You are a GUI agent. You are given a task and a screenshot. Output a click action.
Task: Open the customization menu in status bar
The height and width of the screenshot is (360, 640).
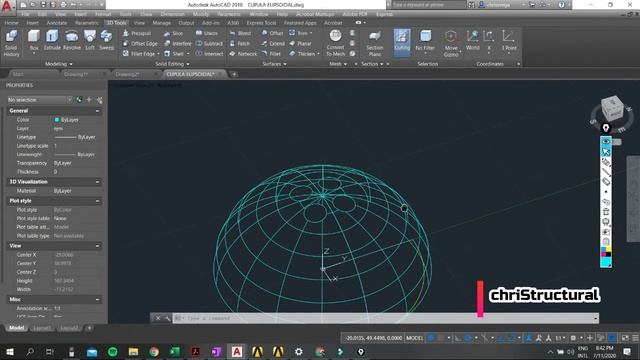pyautogui.click(x=635, y=338)
